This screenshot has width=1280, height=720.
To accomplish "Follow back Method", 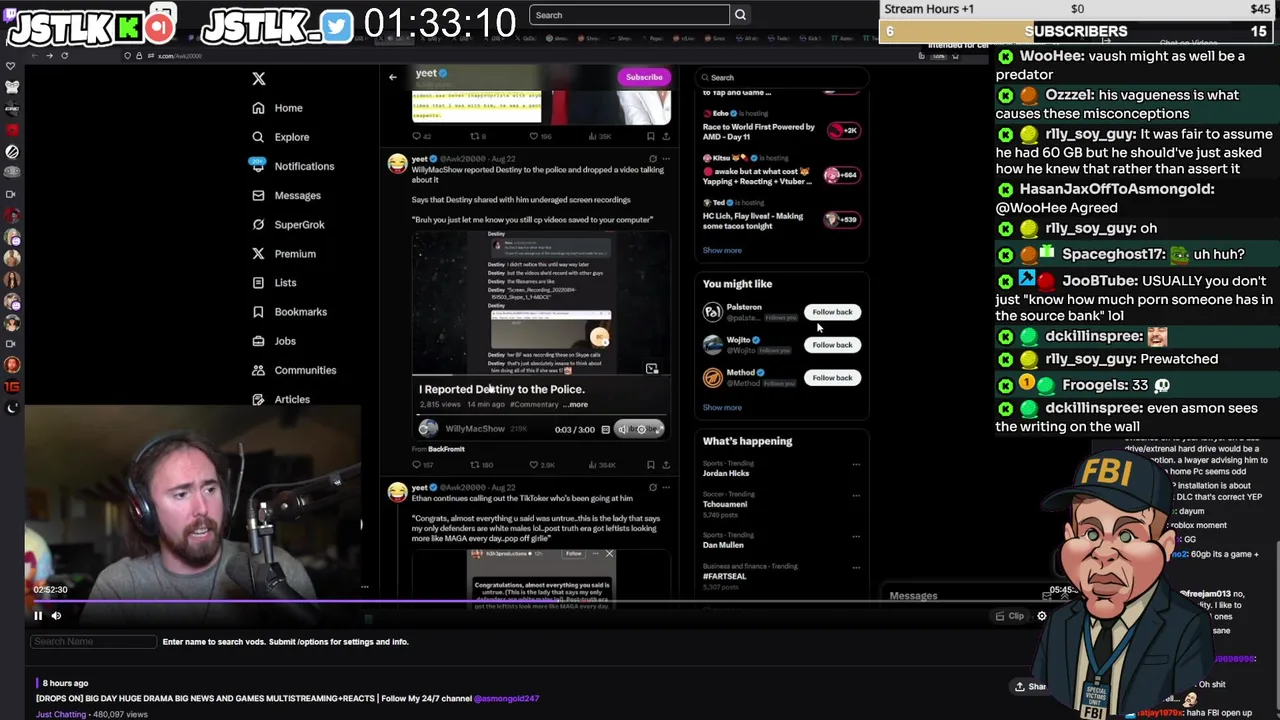I will 832,378.
